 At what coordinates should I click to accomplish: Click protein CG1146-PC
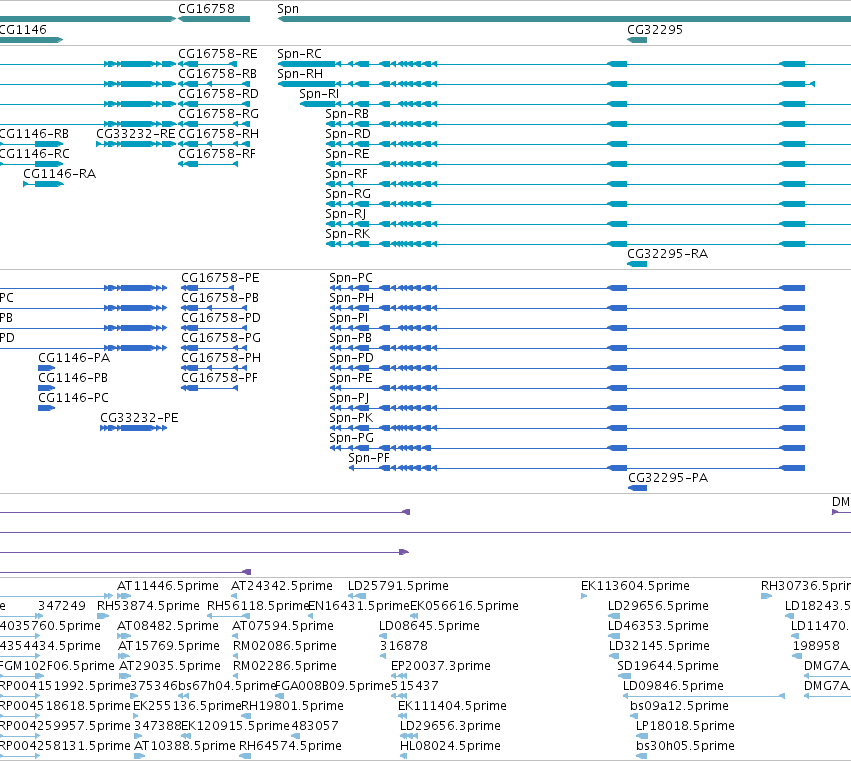coord(73,398)
